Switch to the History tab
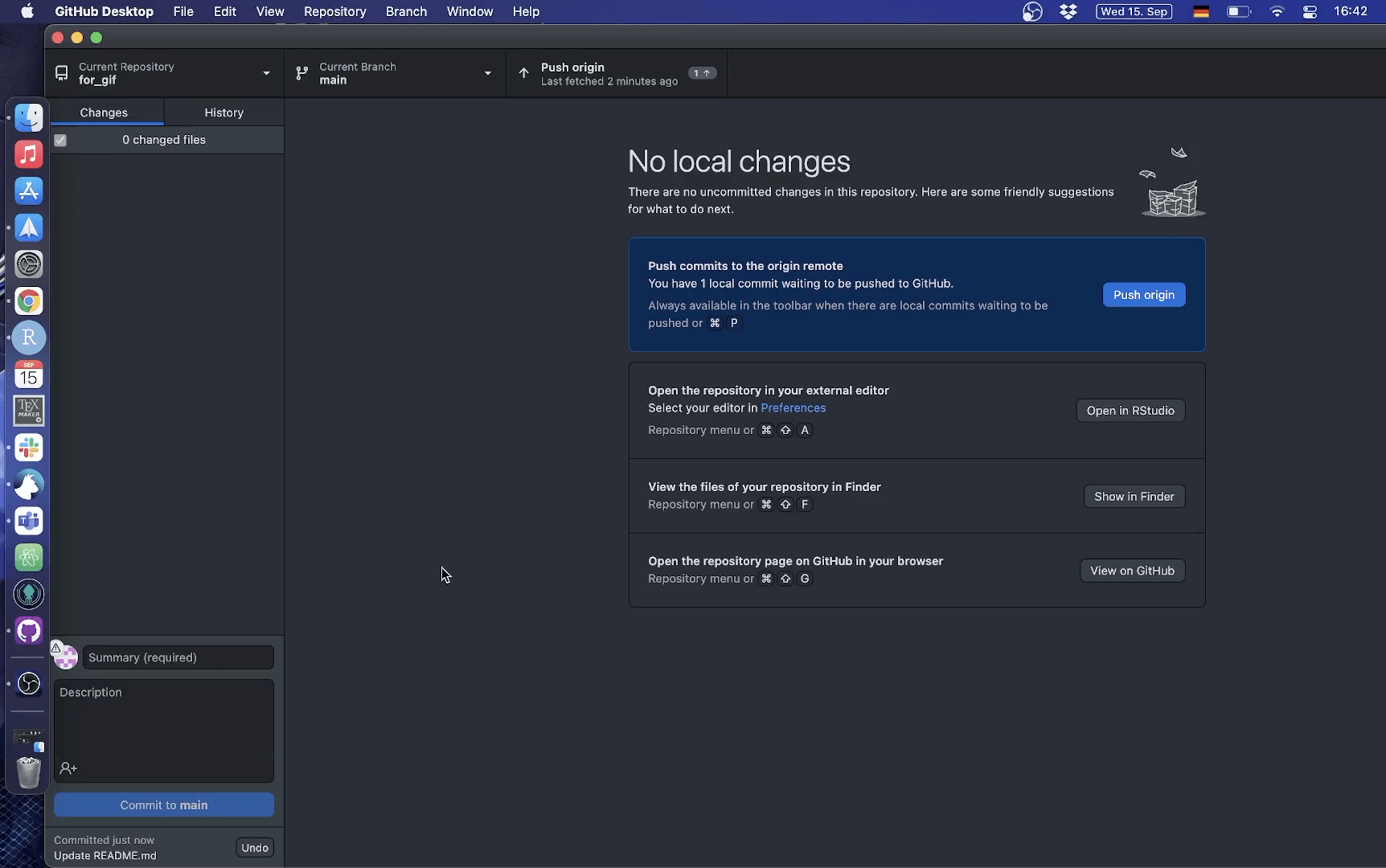This screenshot has width=1386, height=868. pyautogui.click(x=223, y=113)
